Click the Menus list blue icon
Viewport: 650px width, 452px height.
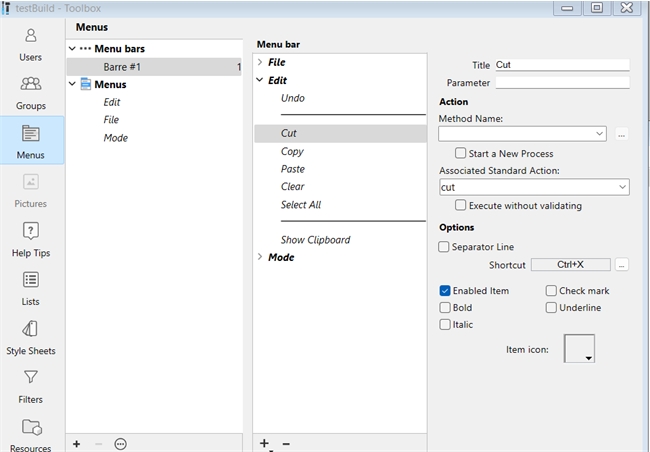85,84
